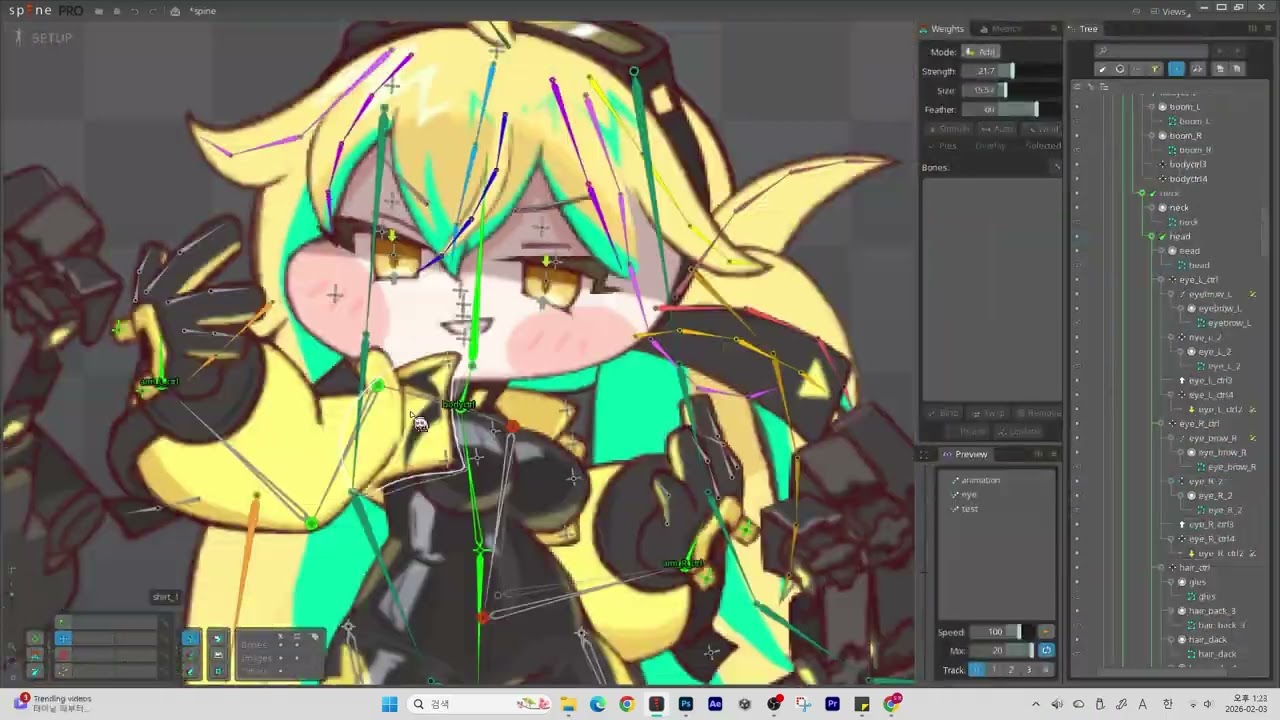Screen dimensions: 1280x720
Task: Click the Remove button
Action: [1039, 413]
